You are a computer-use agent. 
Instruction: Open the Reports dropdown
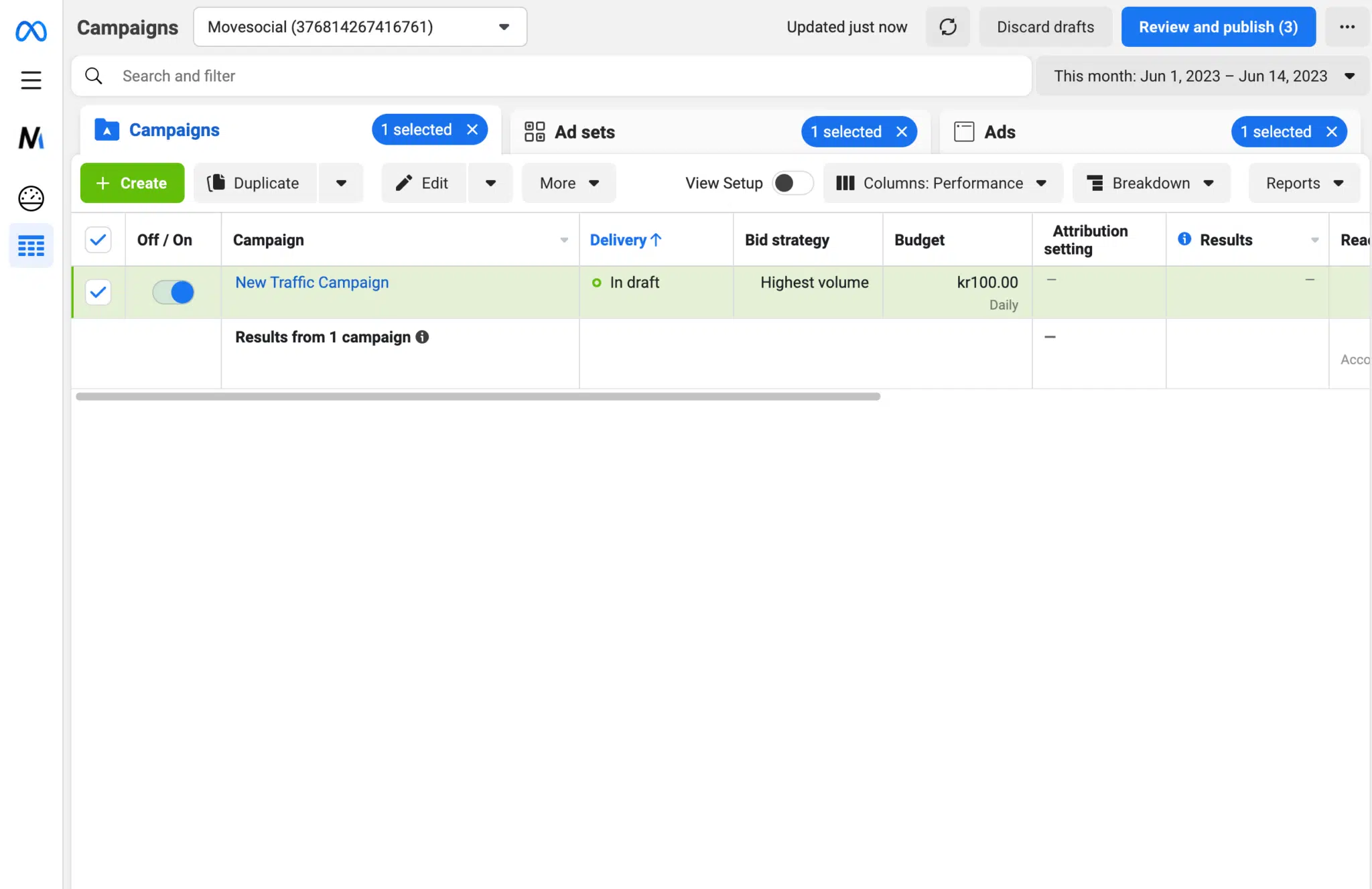tap(1304, 183)
